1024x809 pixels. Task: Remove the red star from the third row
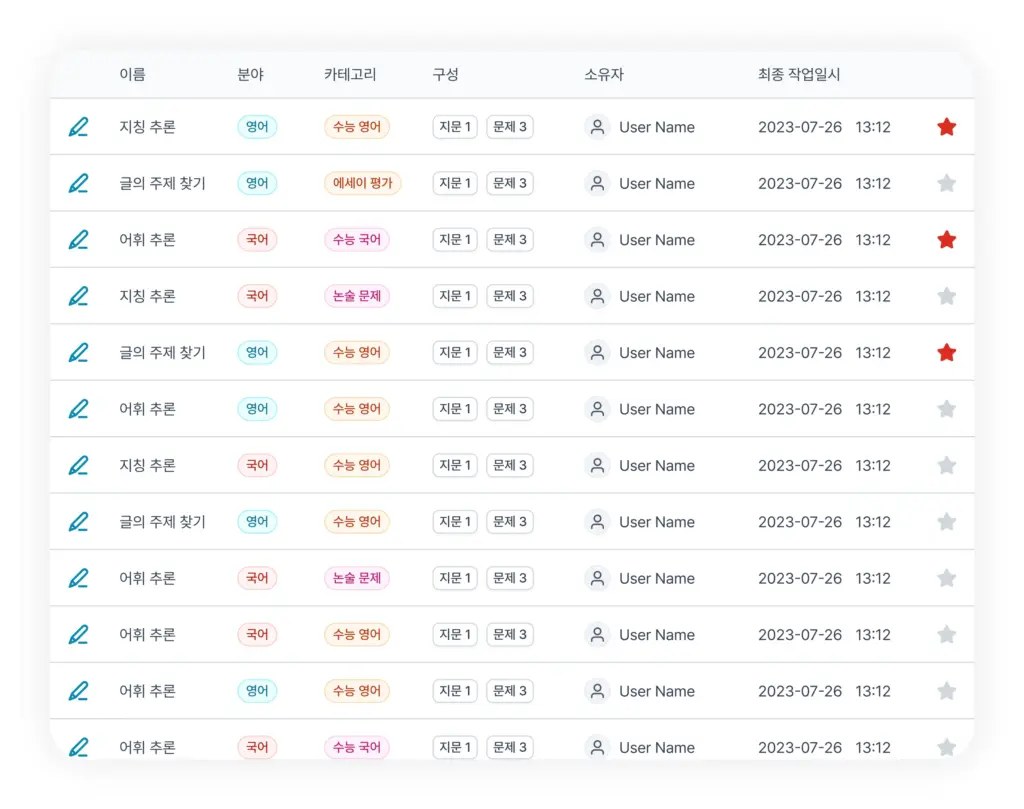(946, 240)
